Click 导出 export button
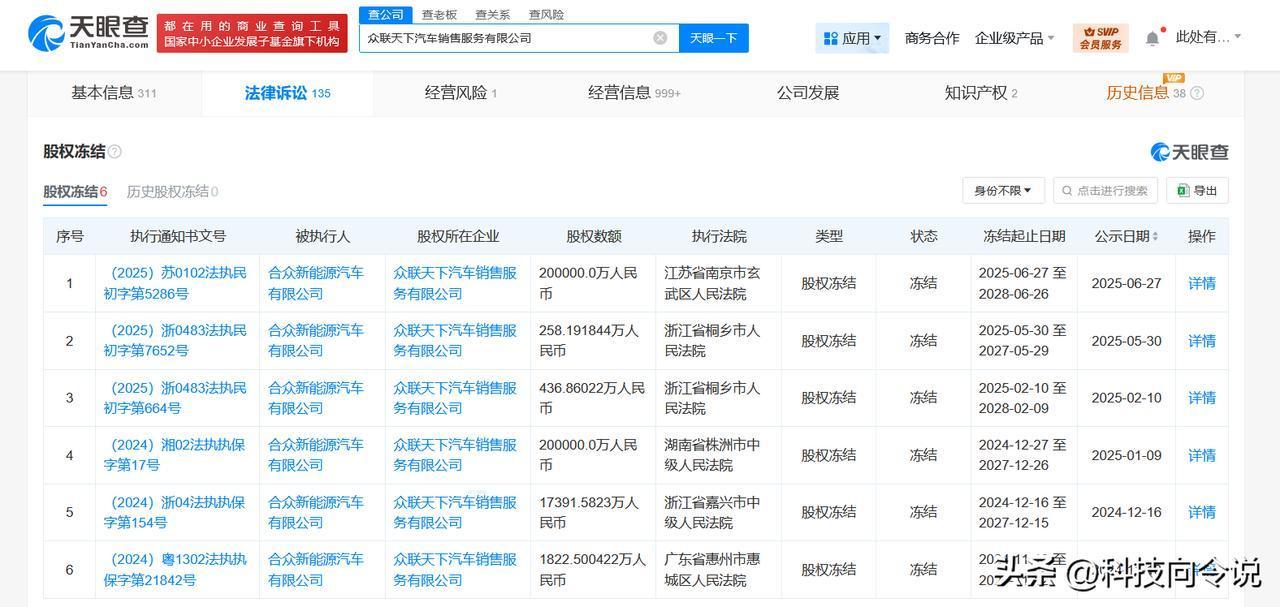Image resolution: width=1280 pixels, height=607 pixels. 1197,190
